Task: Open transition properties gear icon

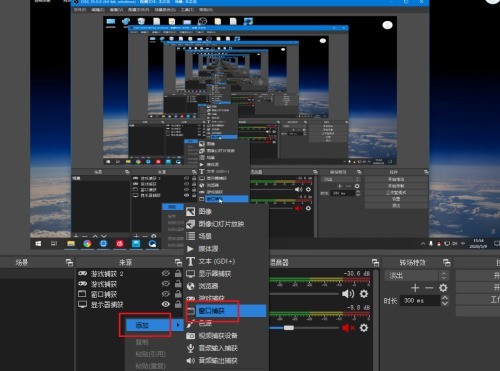Action: [443, 288]
